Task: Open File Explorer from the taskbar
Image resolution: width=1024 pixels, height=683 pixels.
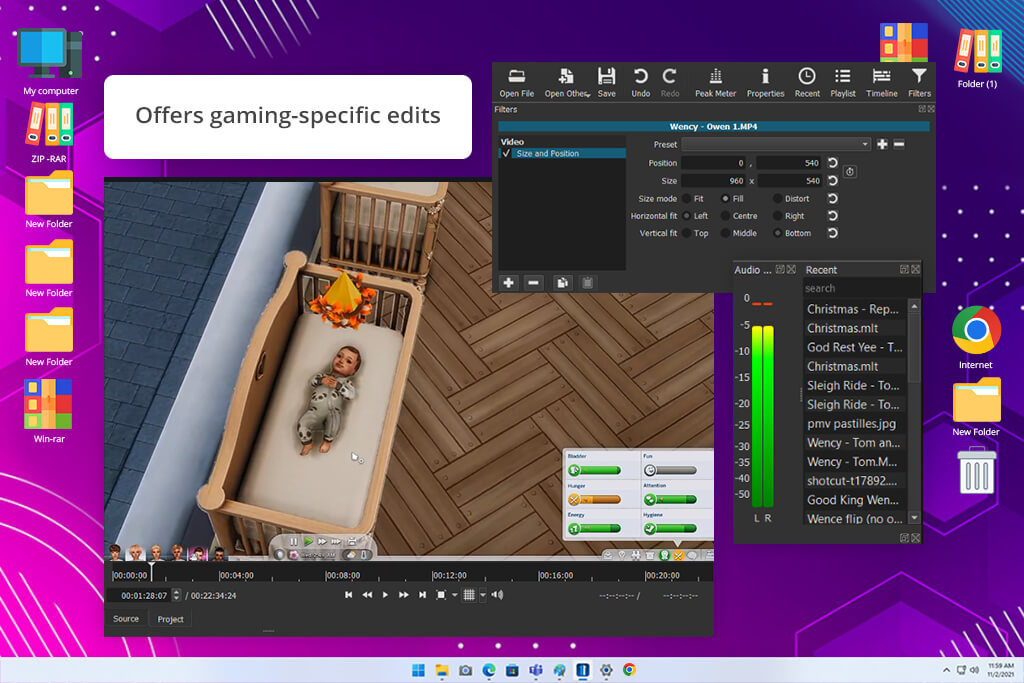Action: click(442, 670)
